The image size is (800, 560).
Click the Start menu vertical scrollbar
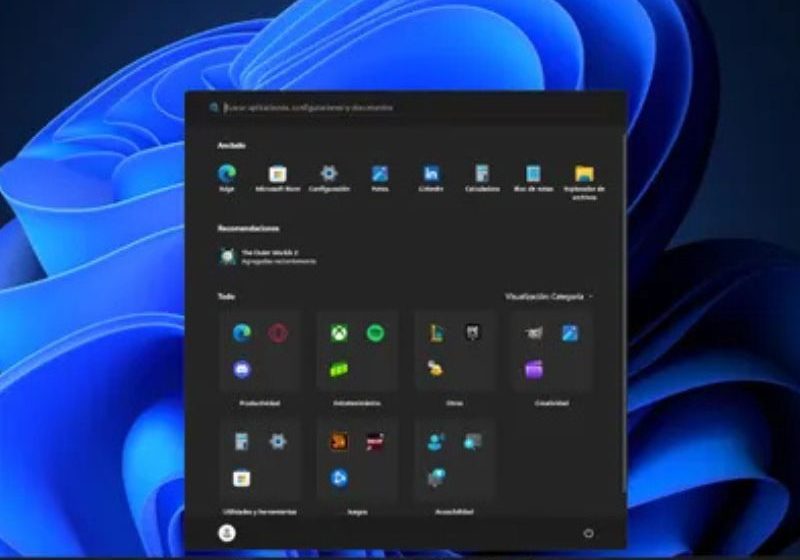pos(623,311)
